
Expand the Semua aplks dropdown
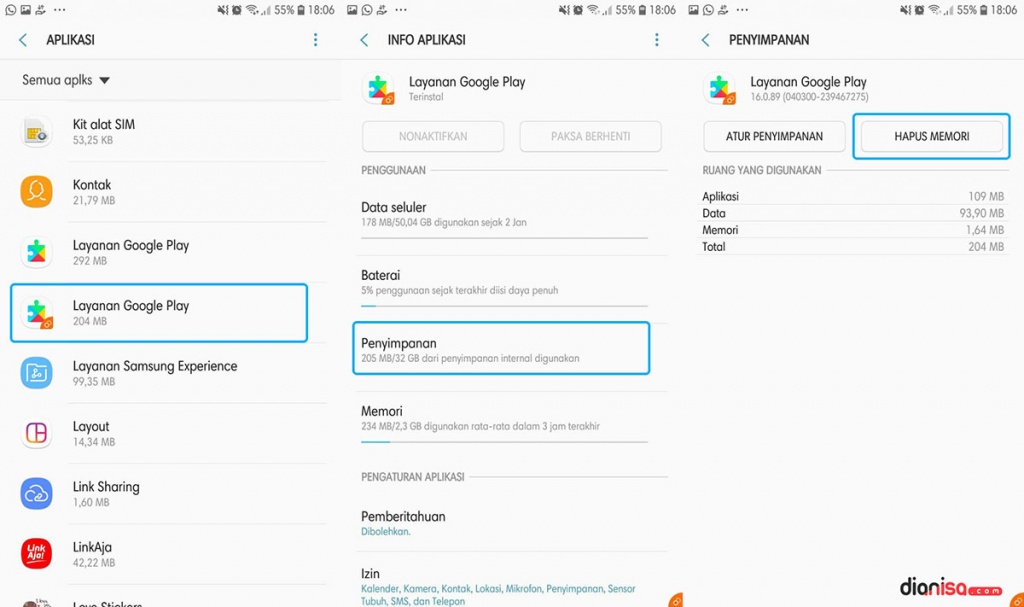[66, 80]
